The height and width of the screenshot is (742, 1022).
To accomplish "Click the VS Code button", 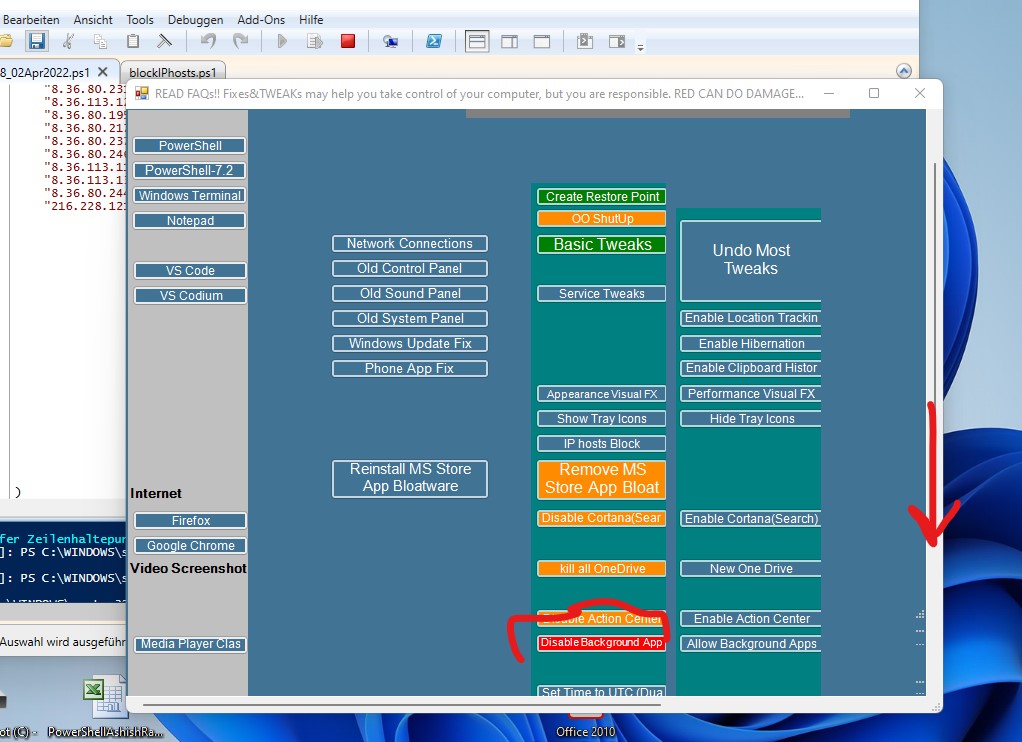I will [190, 271].
